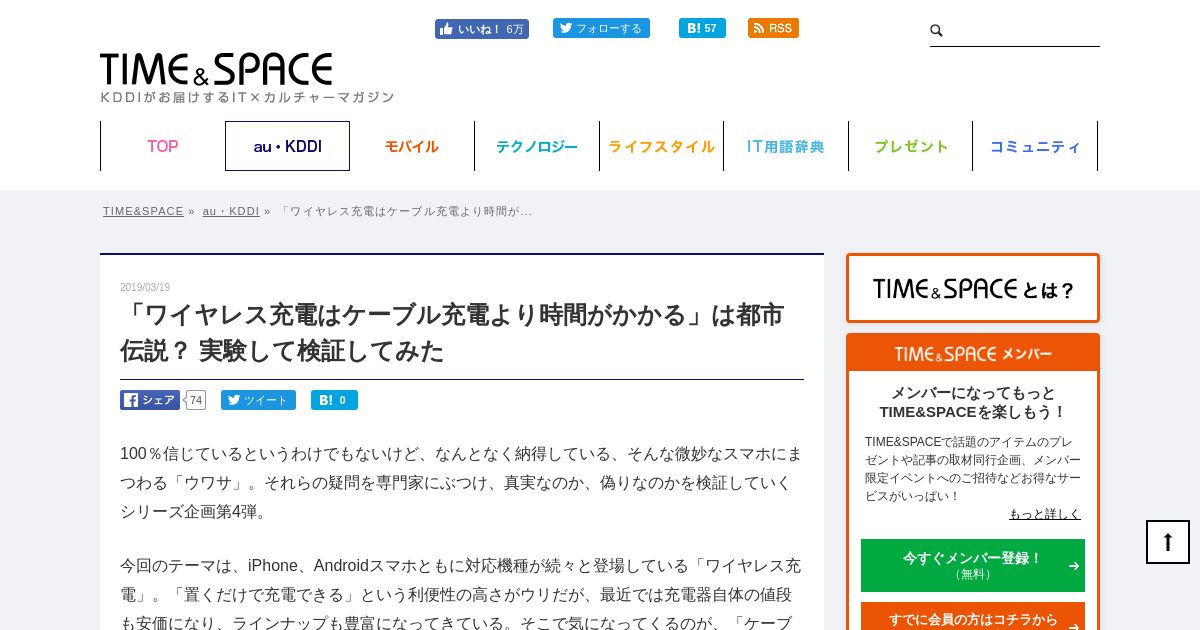1200x630 pixels.
Task: Share the article with Facebook シェア
Action: [150, 400]
